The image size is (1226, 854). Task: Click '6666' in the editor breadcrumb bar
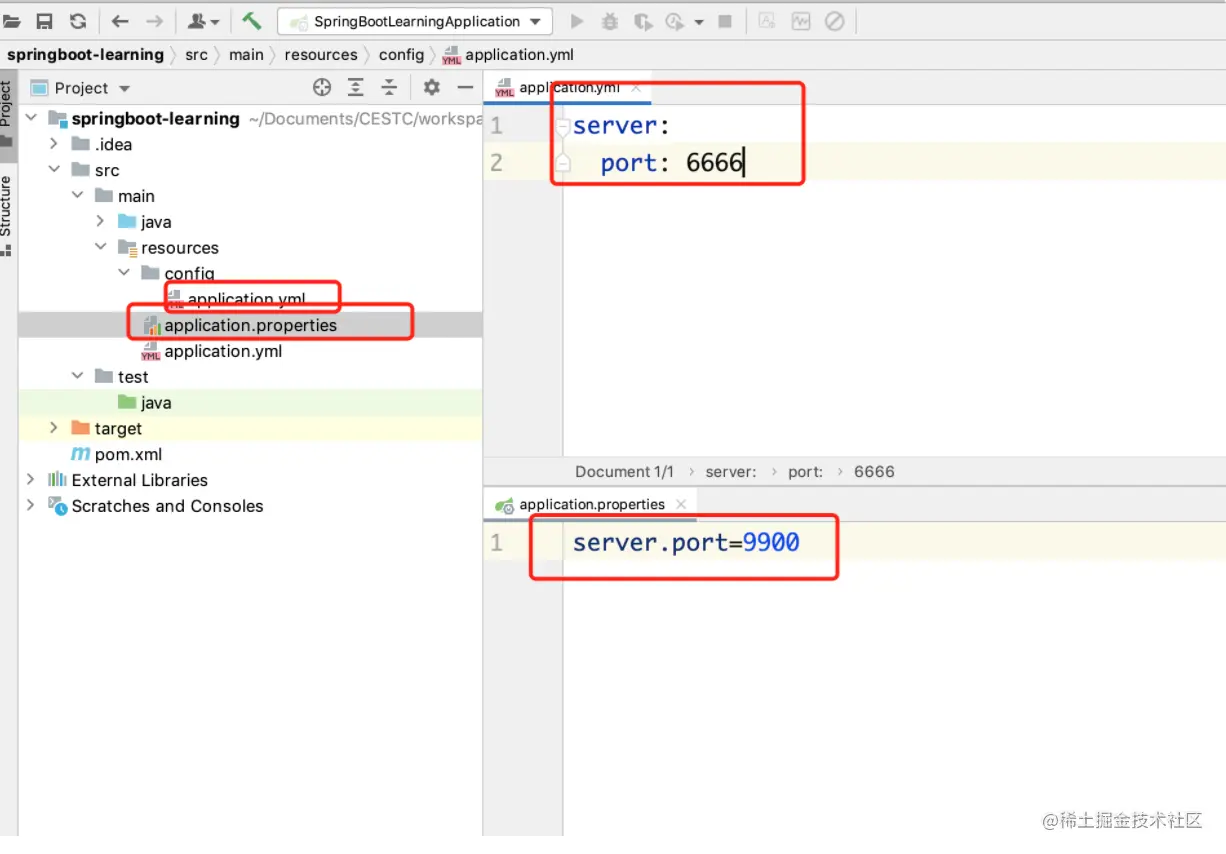[874, 472]
